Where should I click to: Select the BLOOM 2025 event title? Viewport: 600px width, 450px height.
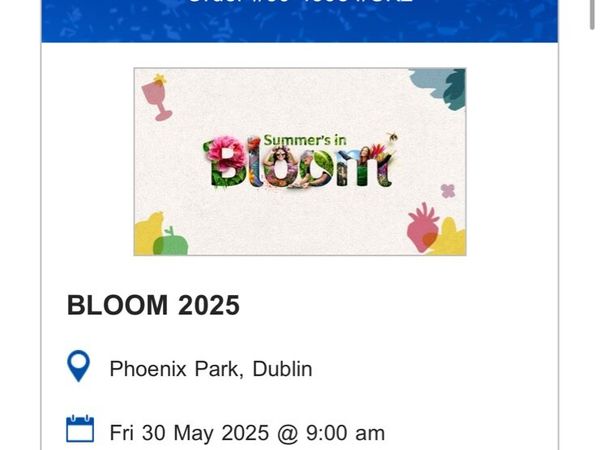153,305
